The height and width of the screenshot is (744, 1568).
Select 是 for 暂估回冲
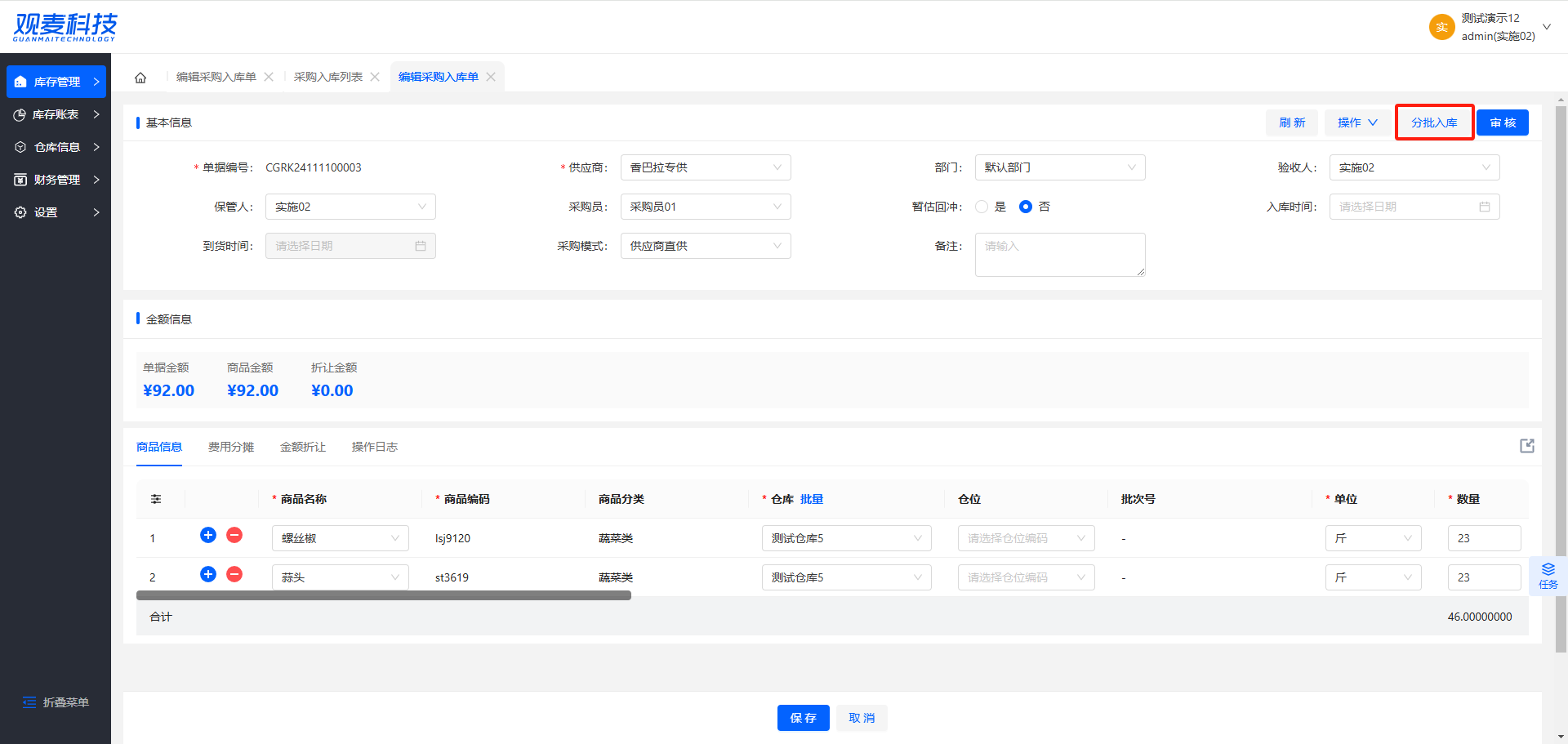pos(982,207)
